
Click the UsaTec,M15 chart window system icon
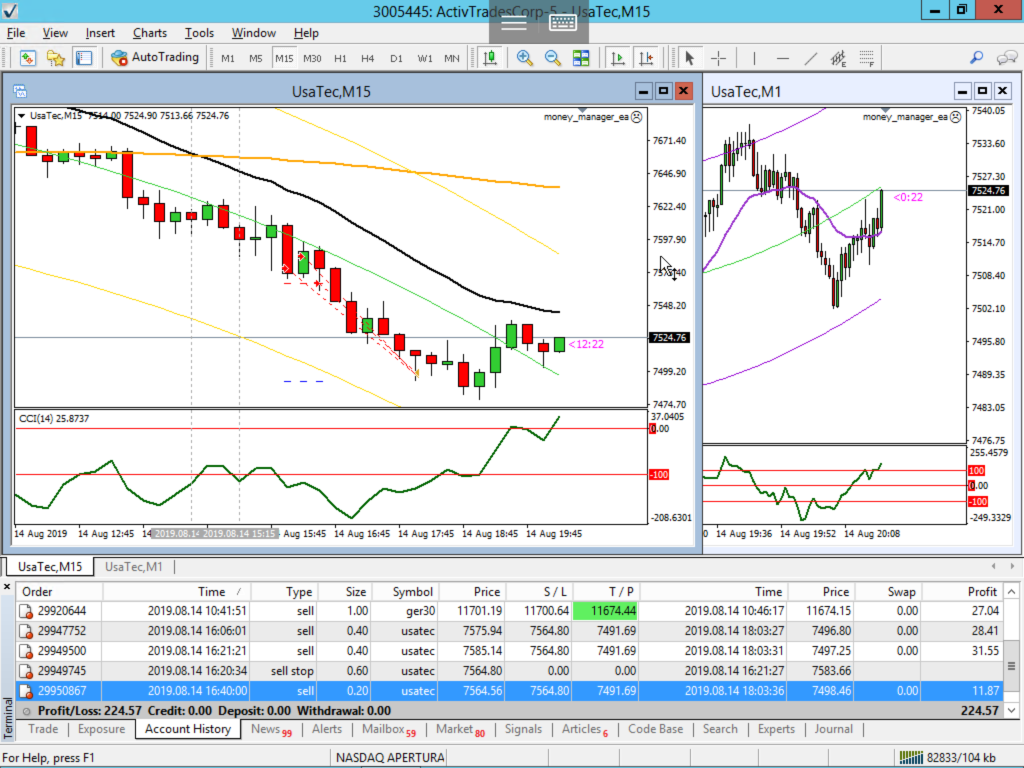point(20,91)
